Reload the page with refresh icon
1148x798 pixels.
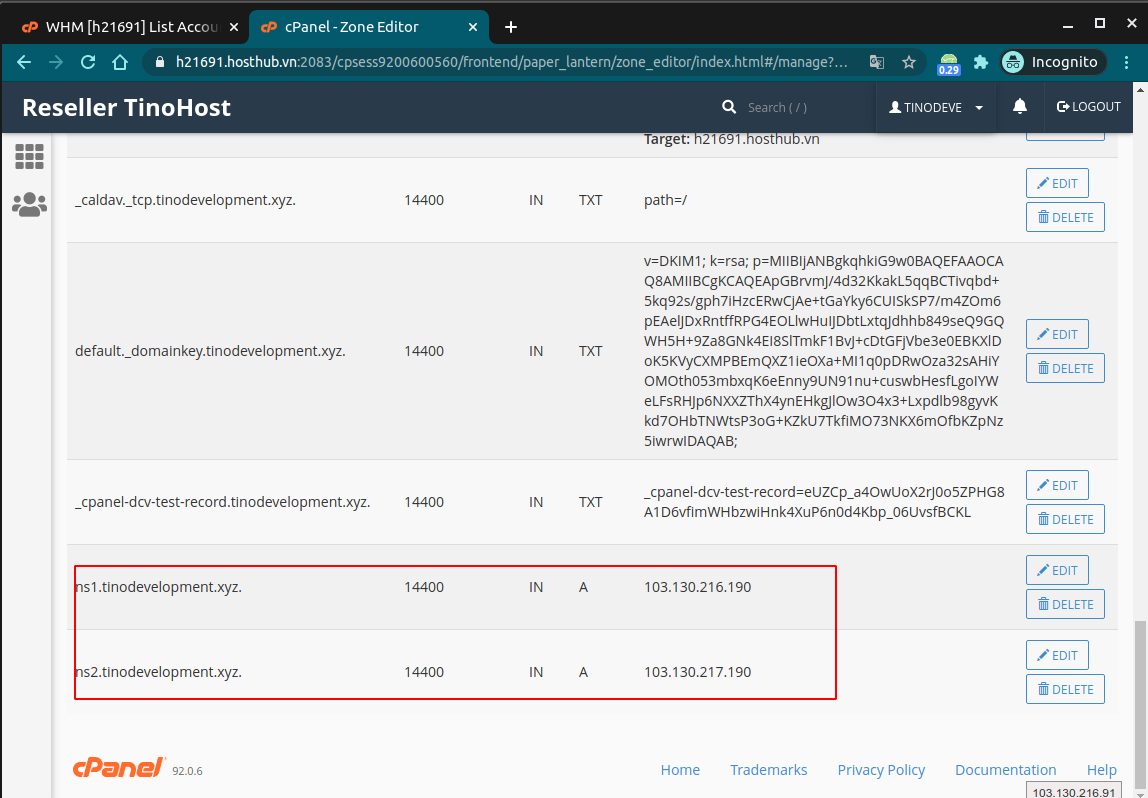(x=89, y=62)
